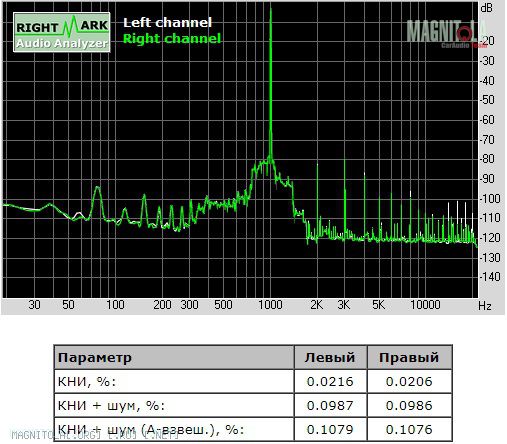The height and width of the screenshot is (444, 507).
Task: Select the Right channel legend label
Action: [x=172, y=39]
